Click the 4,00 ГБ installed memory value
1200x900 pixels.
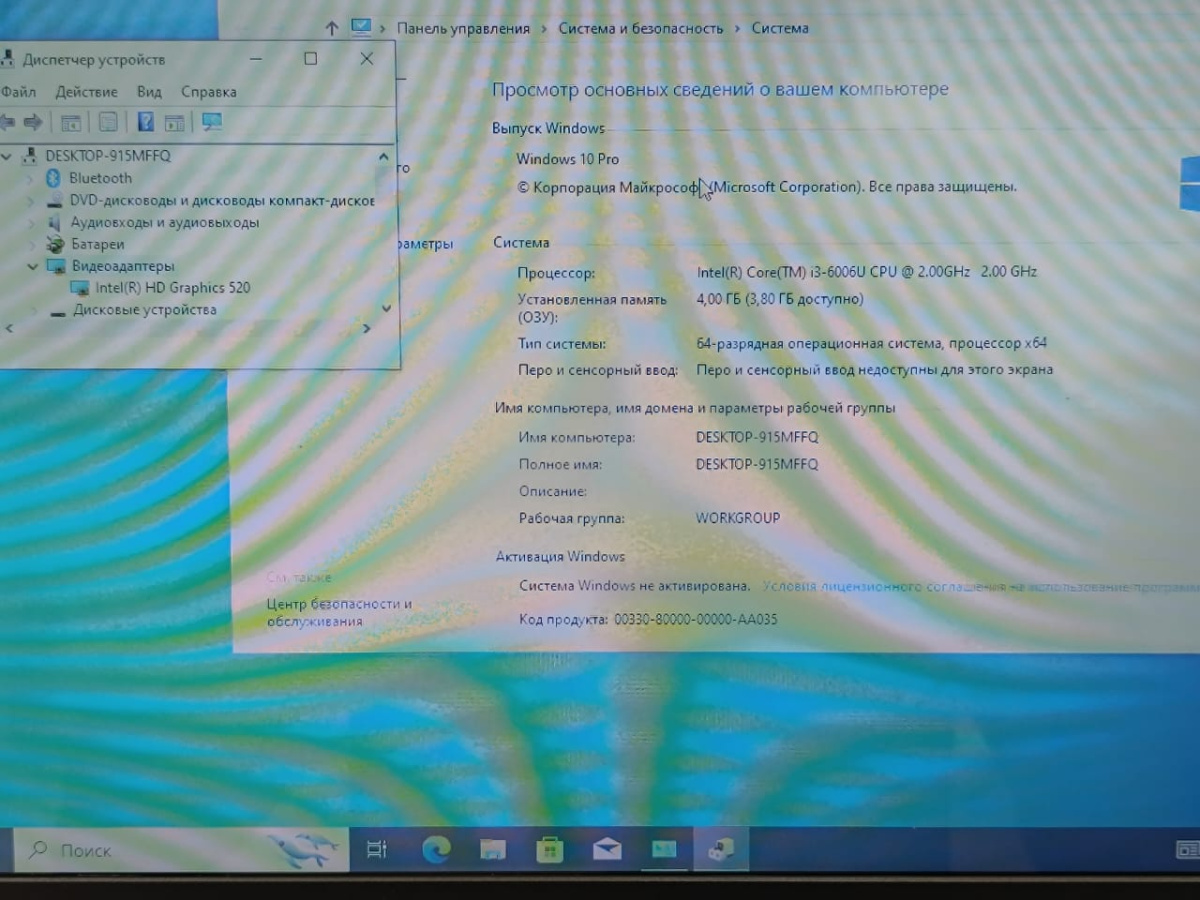pos(779,299)
